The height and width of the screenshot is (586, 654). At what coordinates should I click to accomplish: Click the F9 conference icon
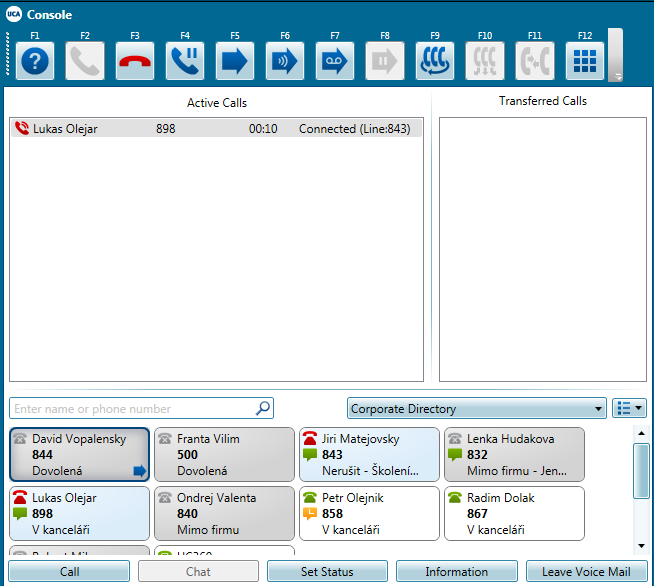(x=435, y=61)
